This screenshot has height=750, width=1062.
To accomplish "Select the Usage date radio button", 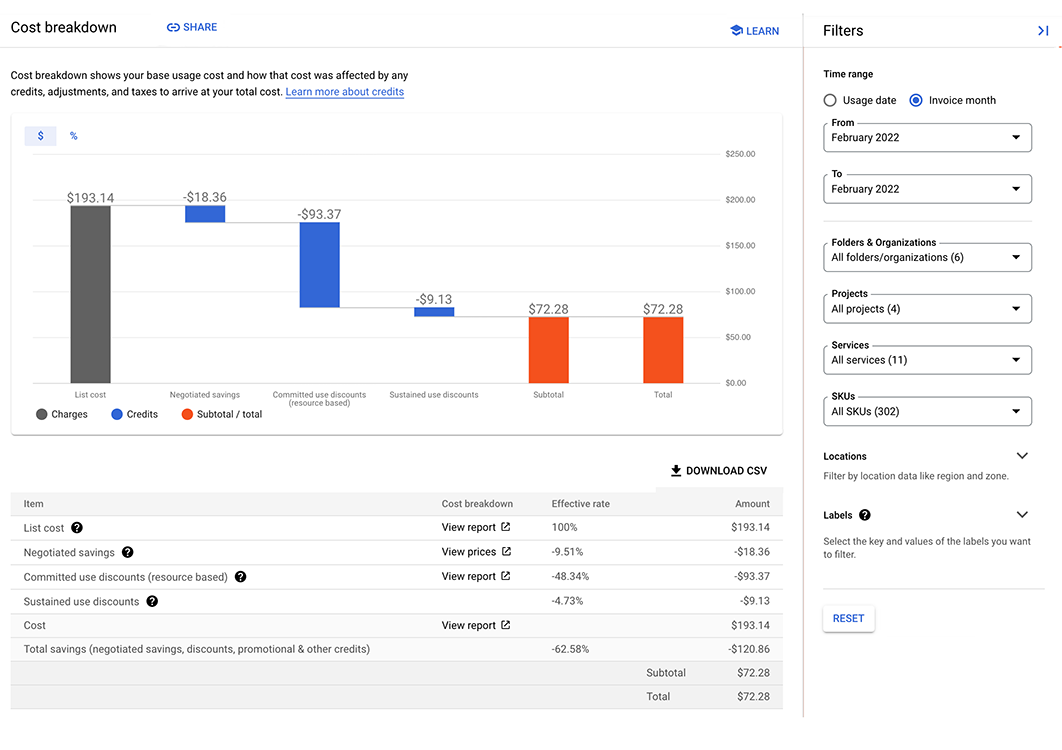I will [x=830, y=100].
